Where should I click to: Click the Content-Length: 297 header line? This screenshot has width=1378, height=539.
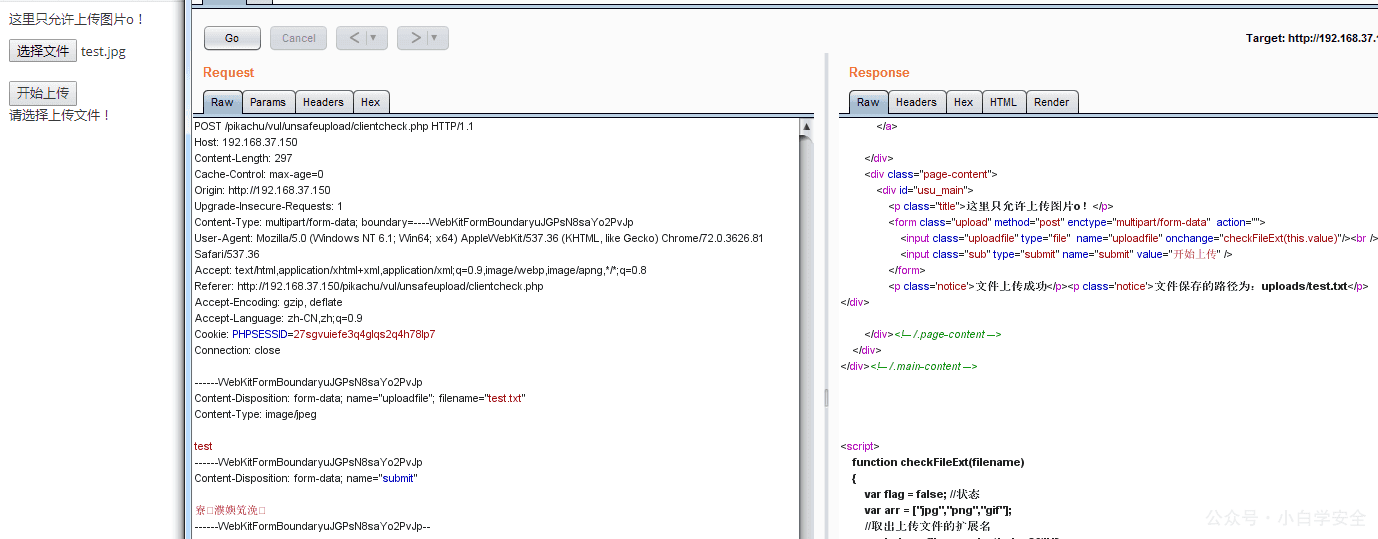point(243,158)
